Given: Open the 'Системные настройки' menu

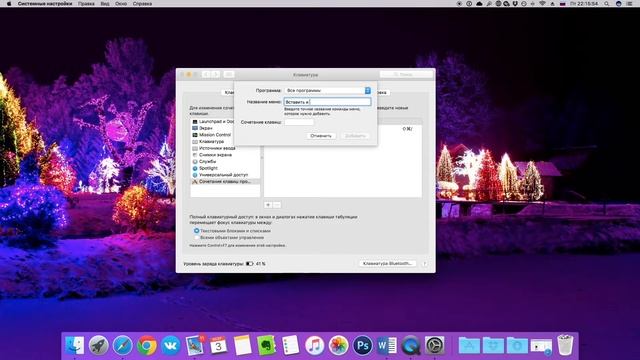Looking at the screenshot, I should (44, 4).
